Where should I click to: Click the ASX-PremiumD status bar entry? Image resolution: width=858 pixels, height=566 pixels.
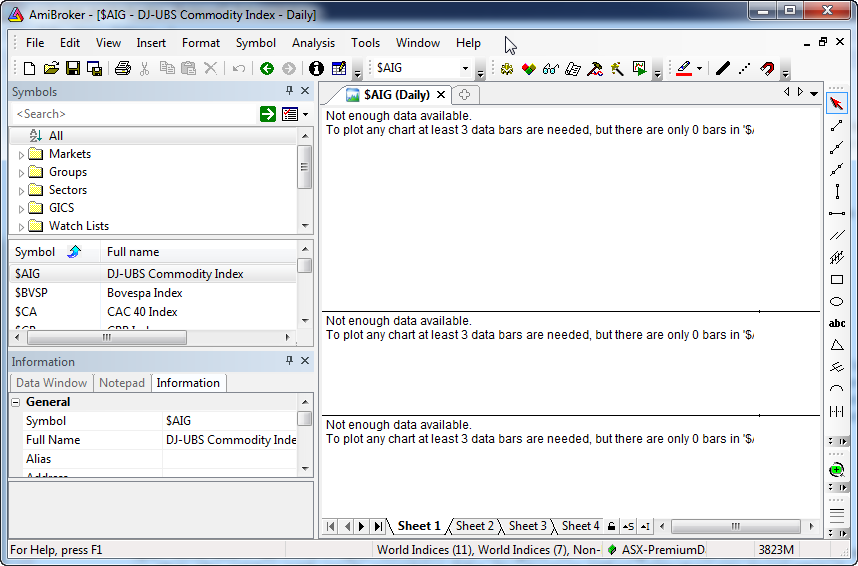pyautogui.click(x=657, y=550)
